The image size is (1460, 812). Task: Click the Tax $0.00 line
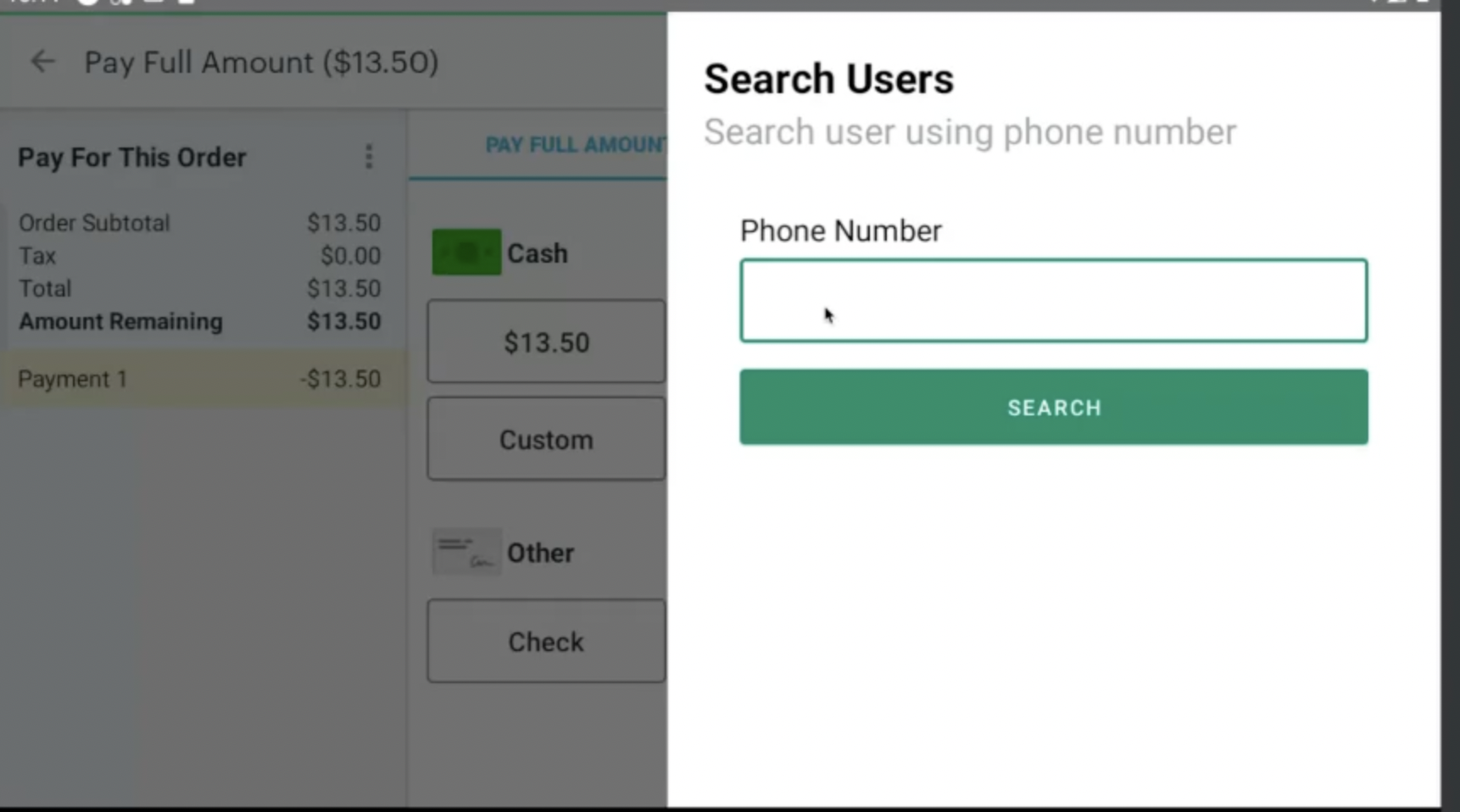[199, 256]
